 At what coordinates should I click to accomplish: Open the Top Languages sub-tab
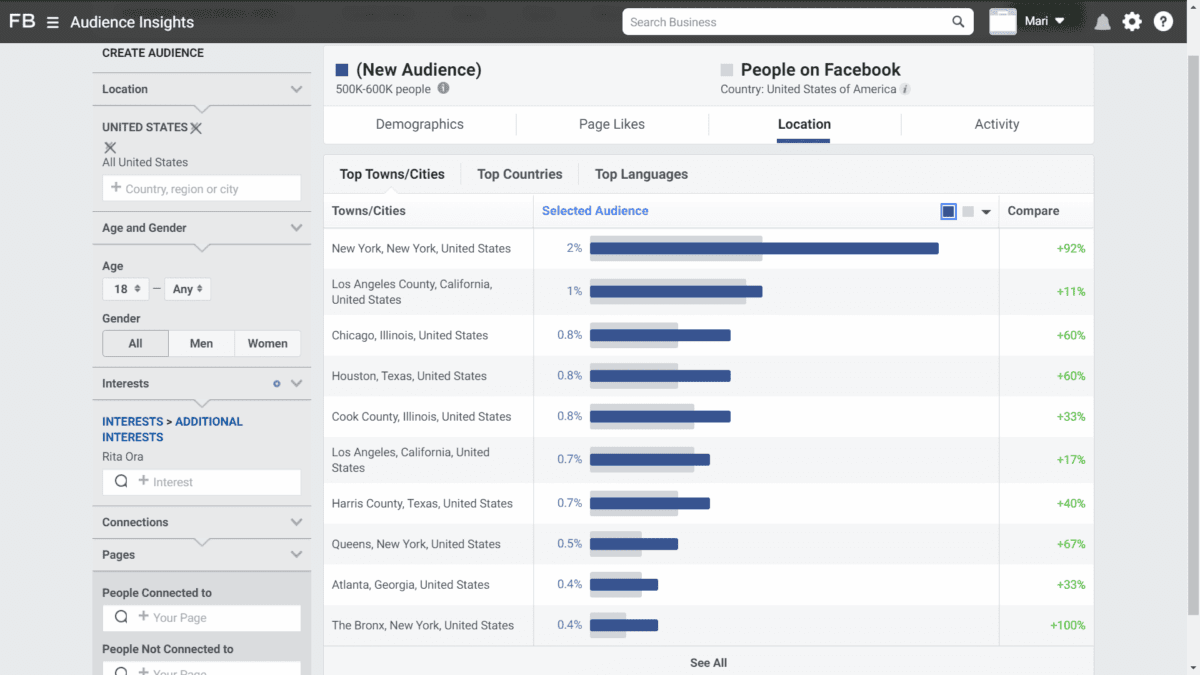pyautogui.click(x=641, y=174)
